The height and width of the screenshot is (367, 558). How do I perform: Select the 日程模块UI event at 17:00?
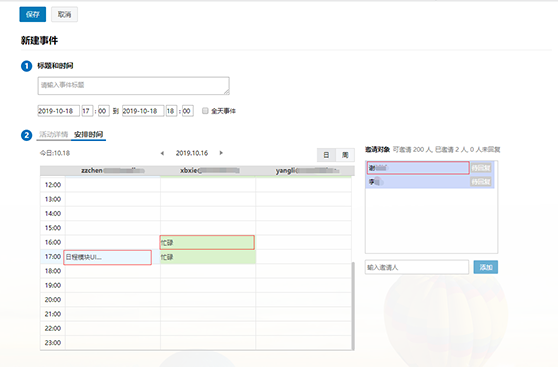[x=107, y=257]
